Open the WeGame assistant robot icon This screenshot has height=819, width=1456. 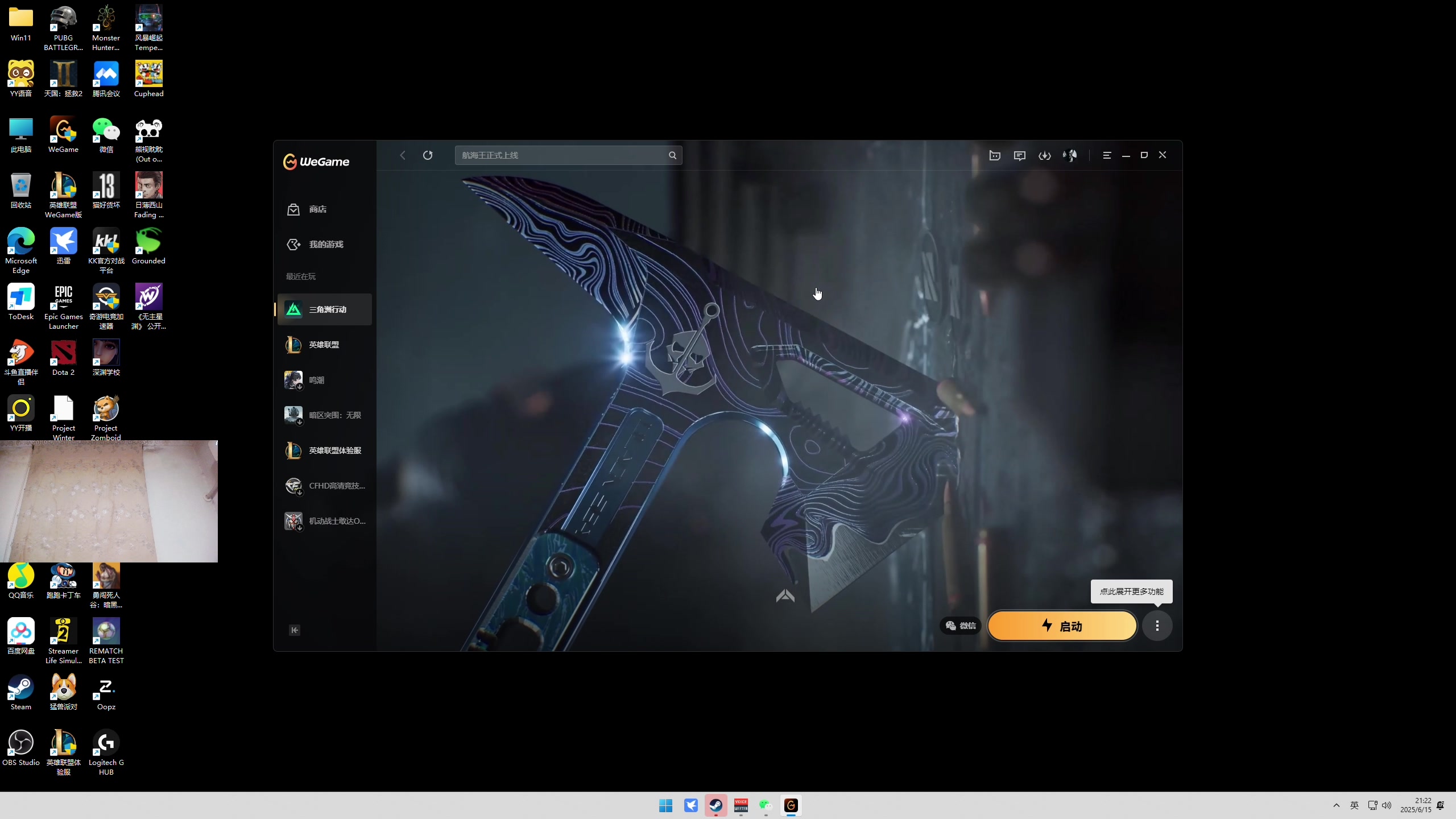(x=995, y=155)
